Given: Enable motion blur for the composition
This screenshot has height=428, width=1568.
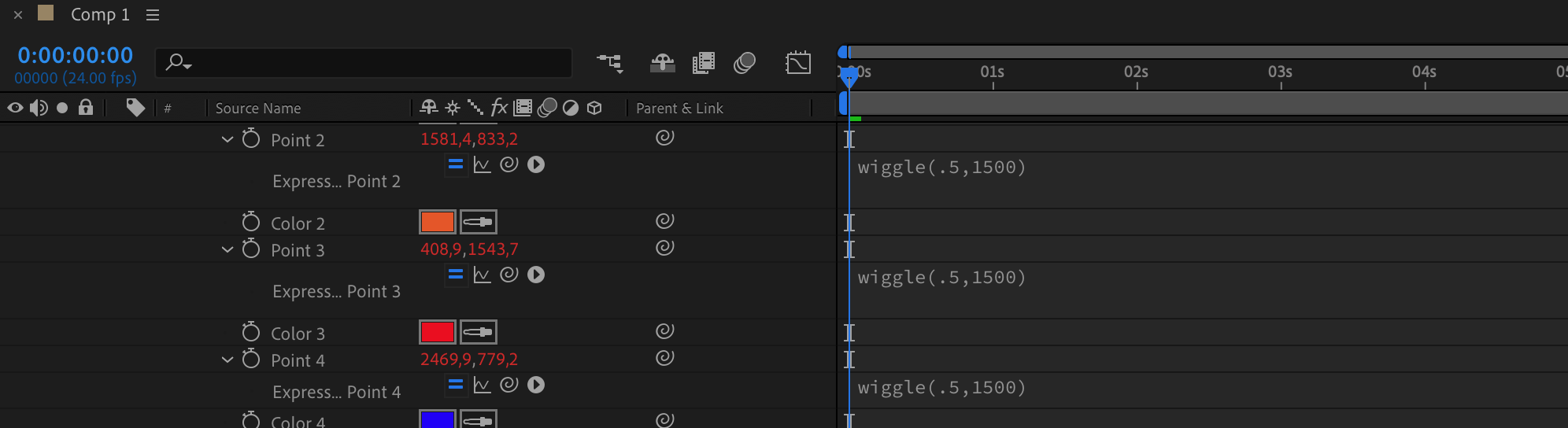Looking at the screenshot, I should 745,63.
